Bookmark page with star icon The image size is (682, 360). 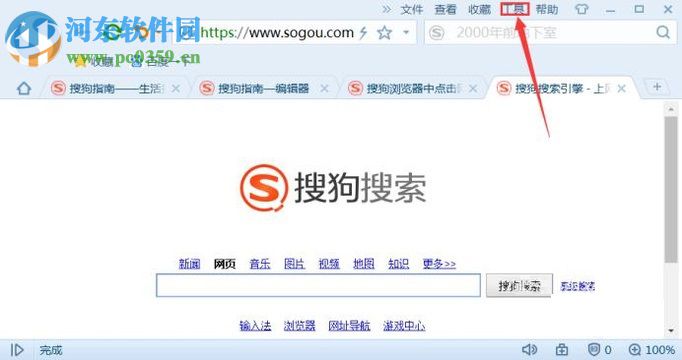pyautogui.click(x=384, y=33)
